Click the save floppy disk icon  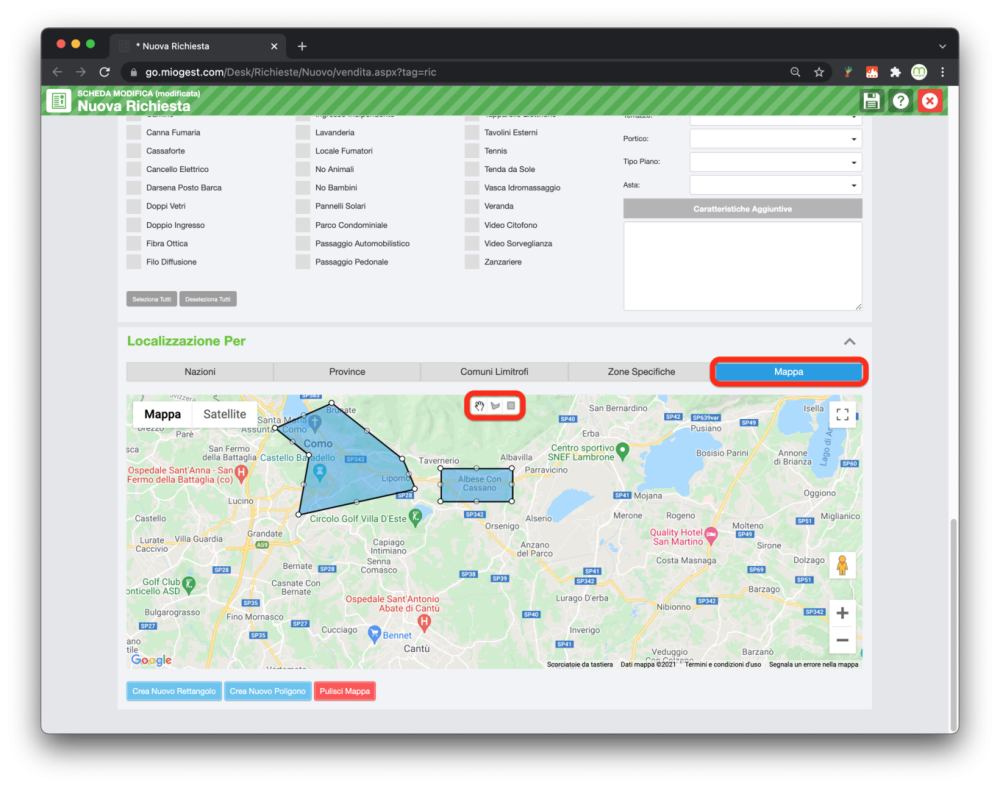tap(871, 101)
